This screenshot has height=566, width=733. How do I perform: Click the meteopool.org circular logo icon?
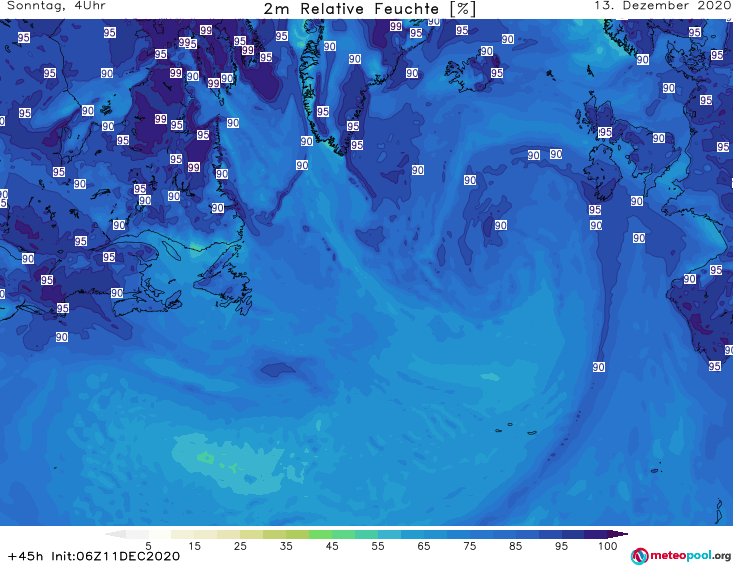[639, 556]
